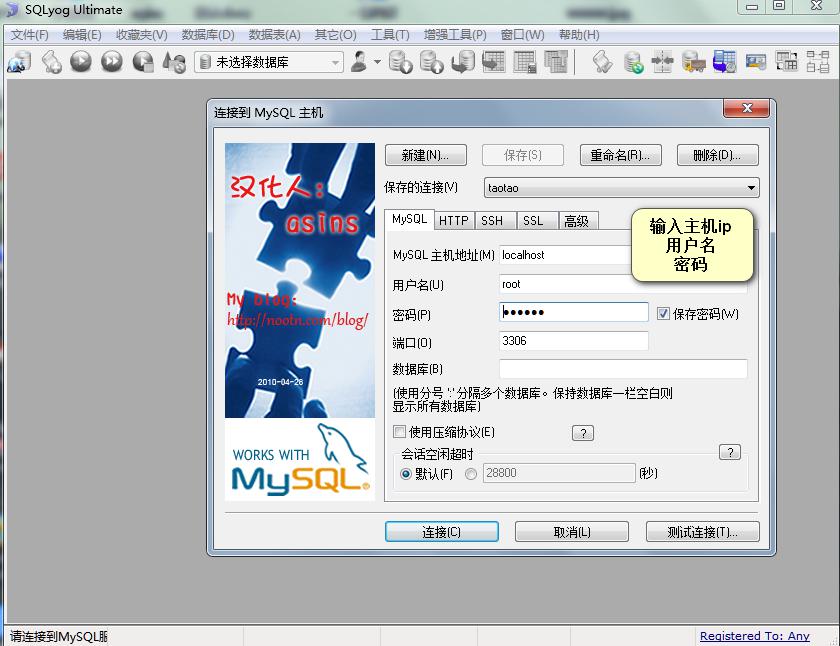Expand the user manager dropdown arrow
The image size is (840, 646).
[x=377, y=62]
